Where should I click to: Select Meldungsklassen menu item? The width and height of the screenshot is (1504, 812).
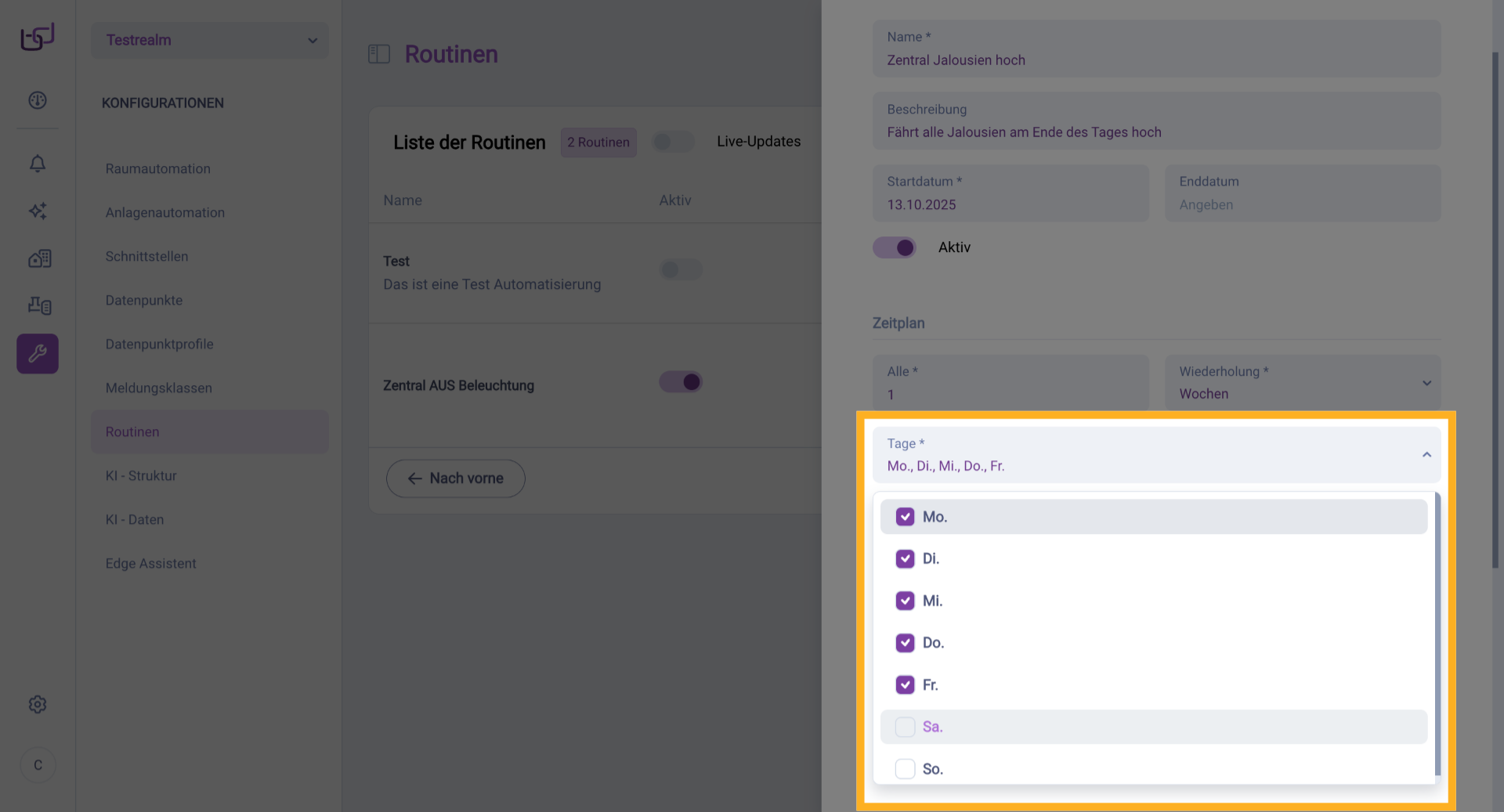click(x=159, y=388)
